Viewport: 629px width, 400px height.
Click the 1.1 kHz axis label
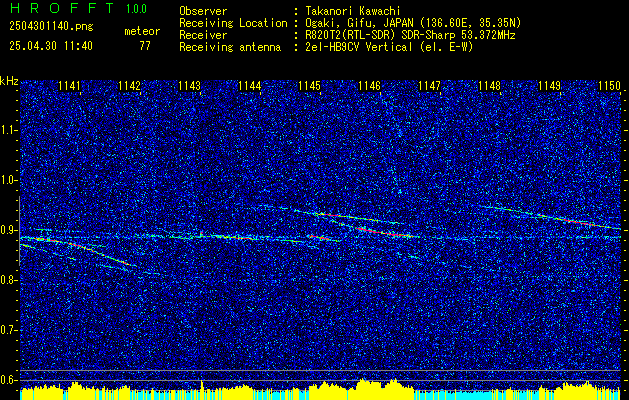pos(7,130)
